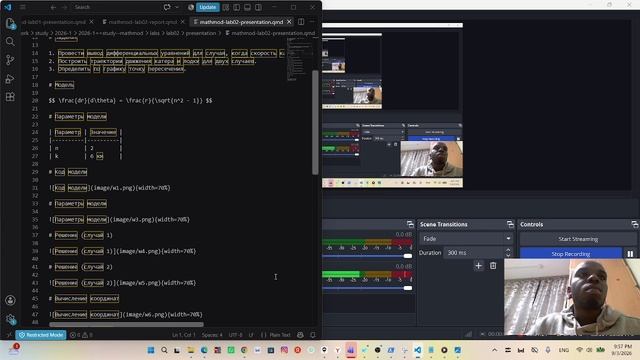The width and height of the screenshot is (640, 360).
Task: Go back with the navigation arrow
Action: coord(53,7)
